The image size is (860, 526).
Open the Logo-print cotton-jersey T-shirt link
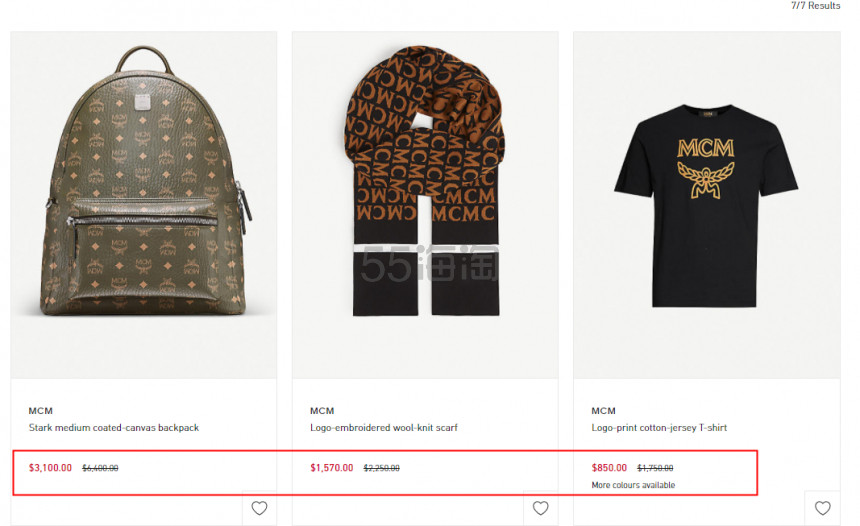click(x=659, y=428)
